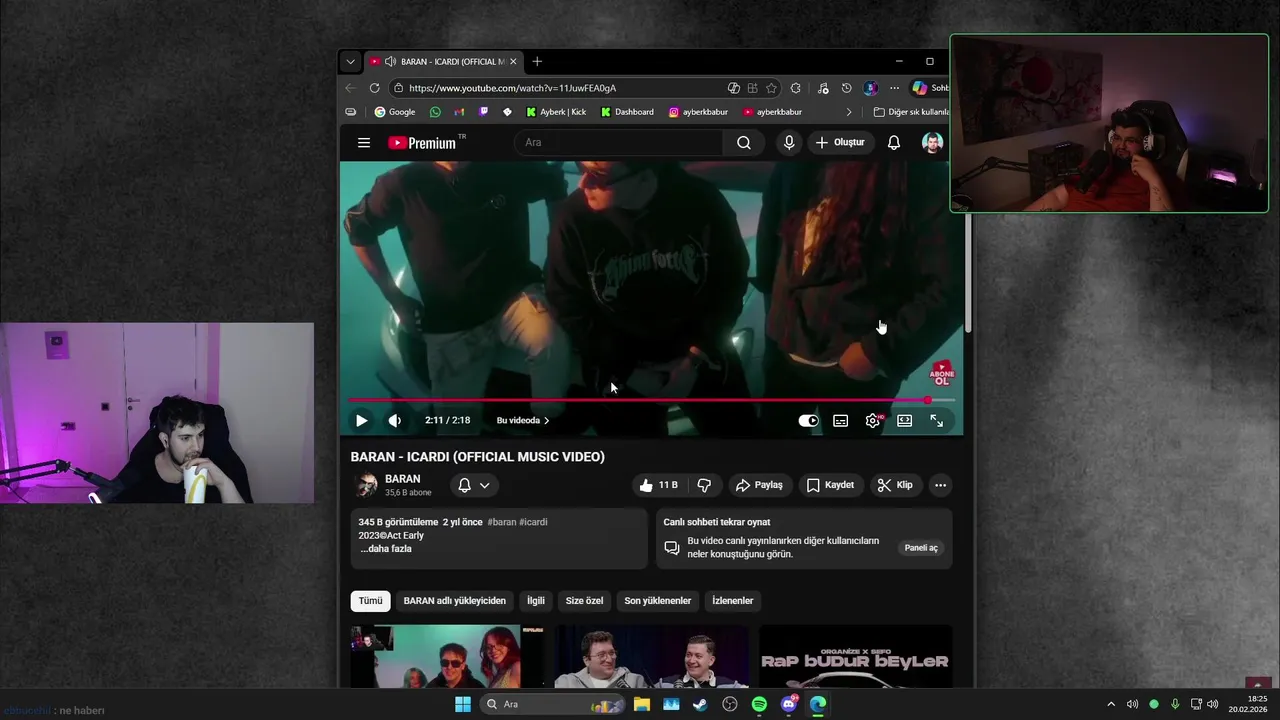The image size is (1280, 720).
Task: Start voice search with microphone icon
Action: click(x=789, y=143)
